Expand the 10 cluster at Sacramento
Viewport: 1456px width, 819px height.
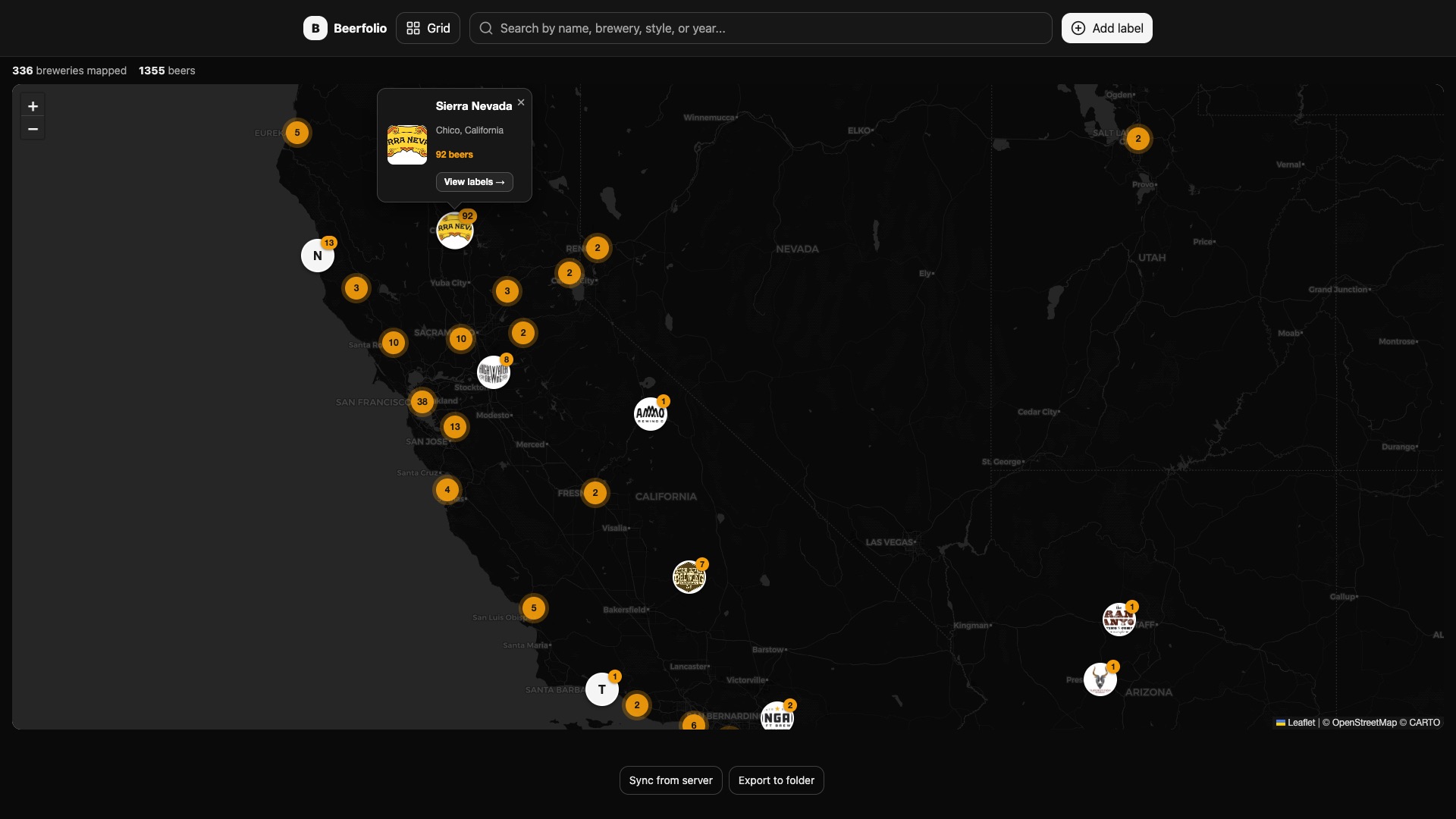click(461, 339)
